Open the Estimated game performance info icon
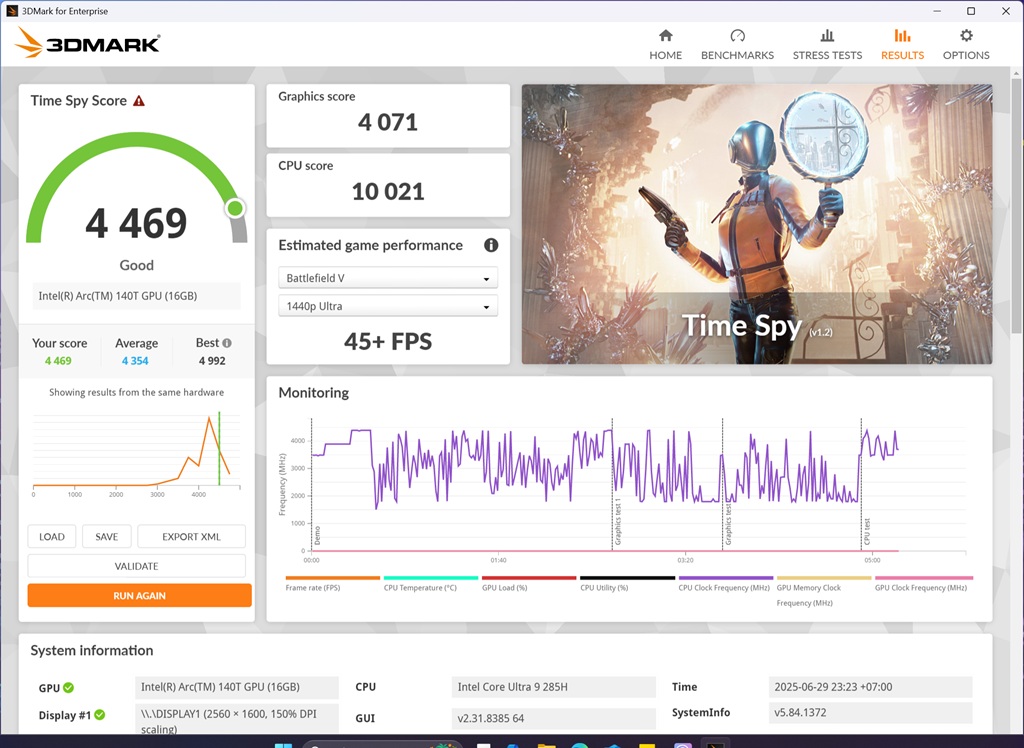The image size is (1024, 748). click(491, 245)
